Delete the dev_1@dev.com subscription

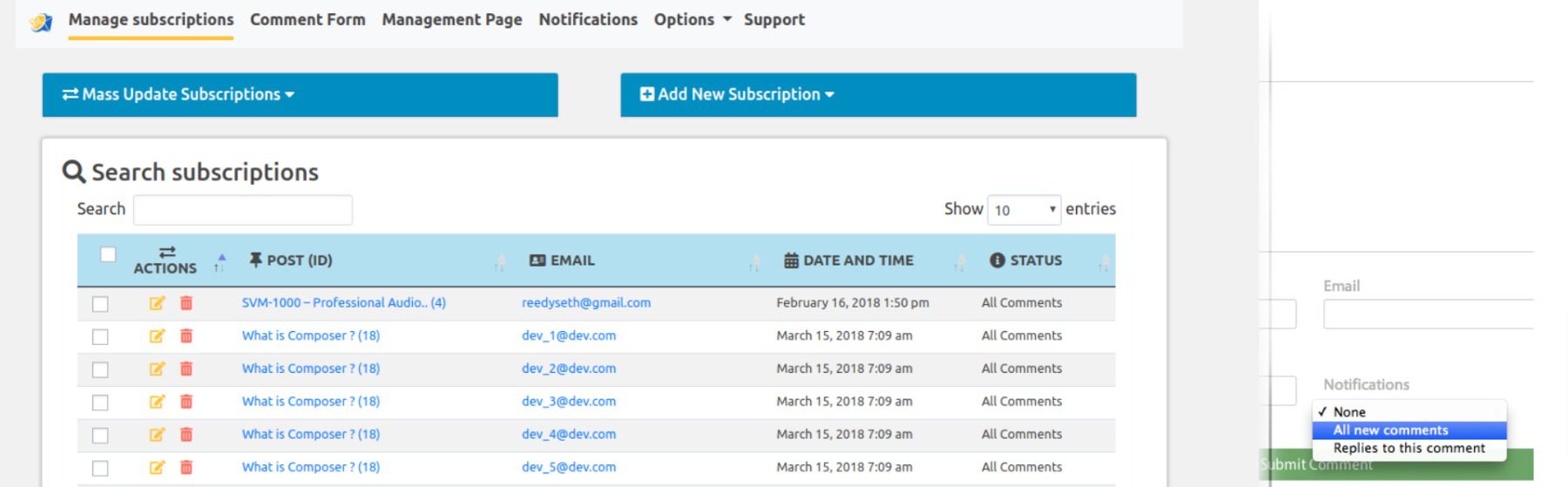(186, 336)
